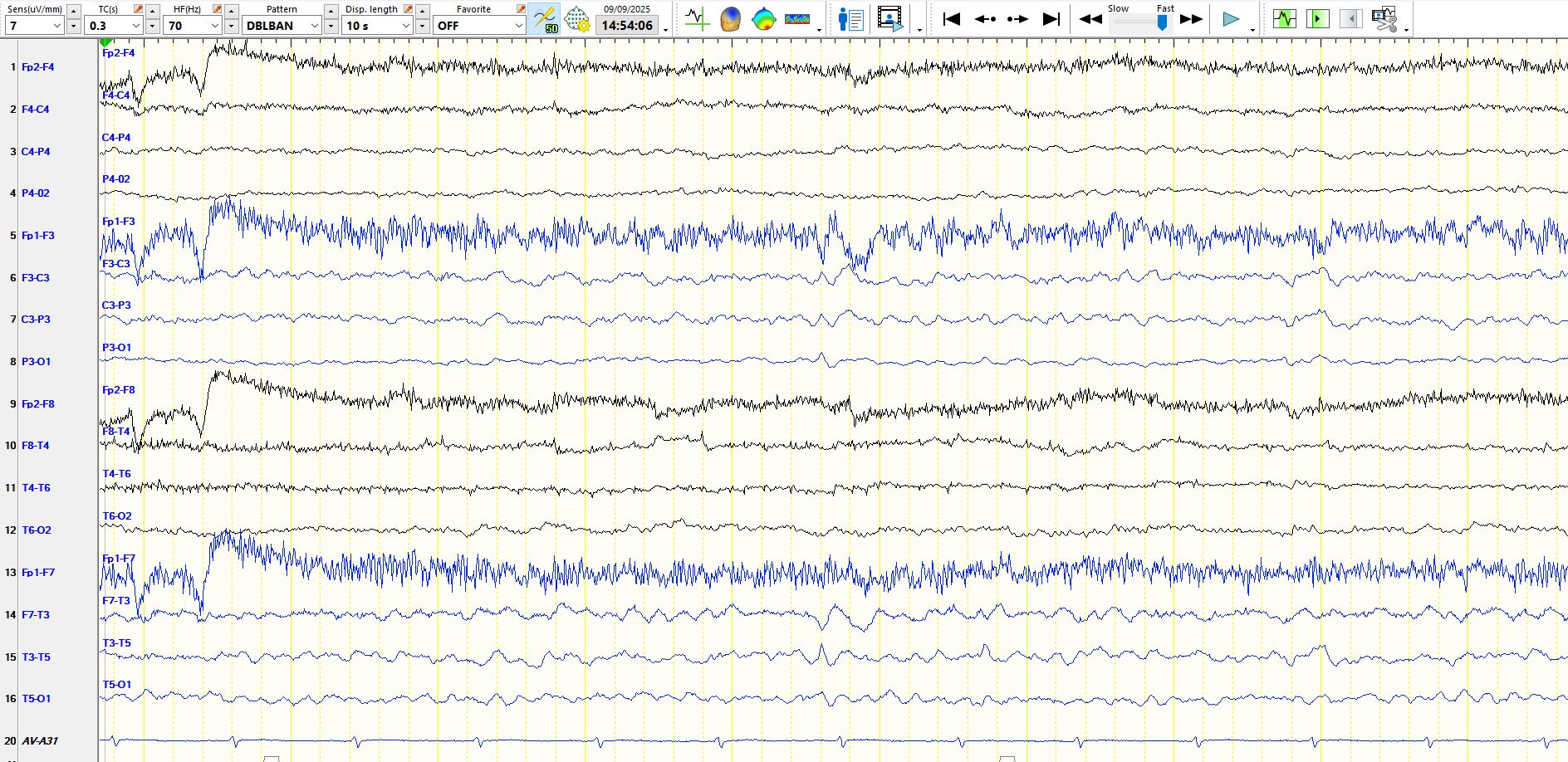Select channel 10 F8-T4 label
This screenshot has height=762, width=1568.
[35, 446]
